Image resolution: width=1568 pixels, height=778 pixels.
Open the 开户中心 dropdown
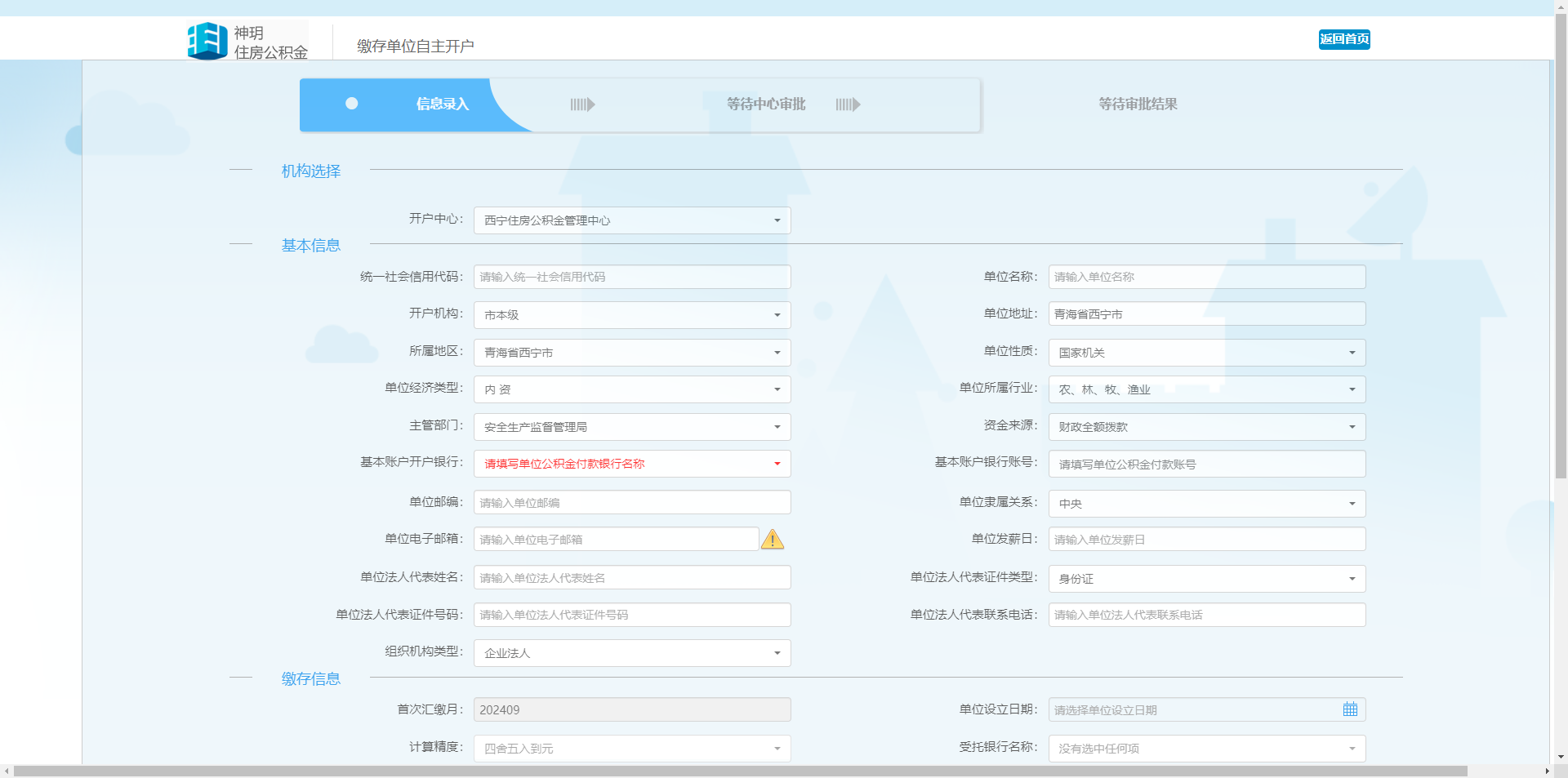pos(632,220)
